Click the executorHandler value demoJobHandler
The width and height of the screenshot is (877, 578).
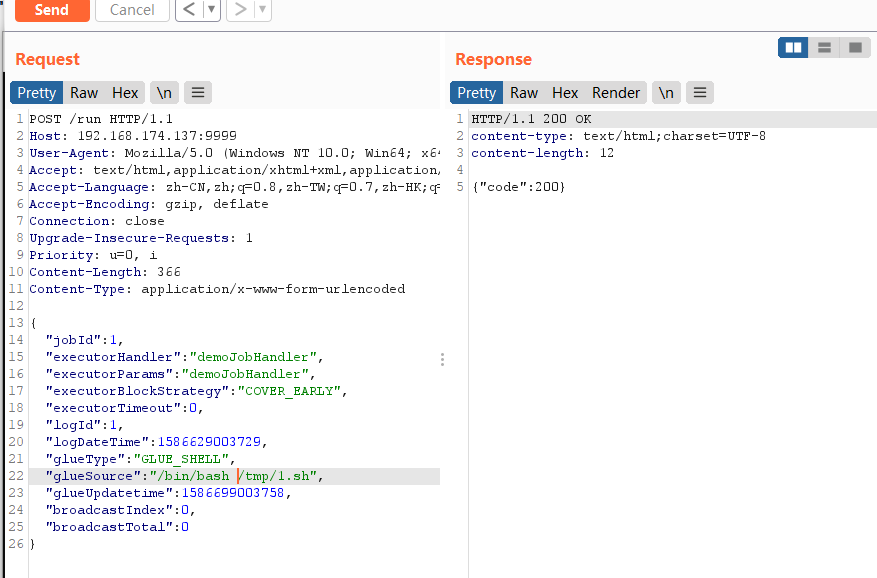coord(253,357)
